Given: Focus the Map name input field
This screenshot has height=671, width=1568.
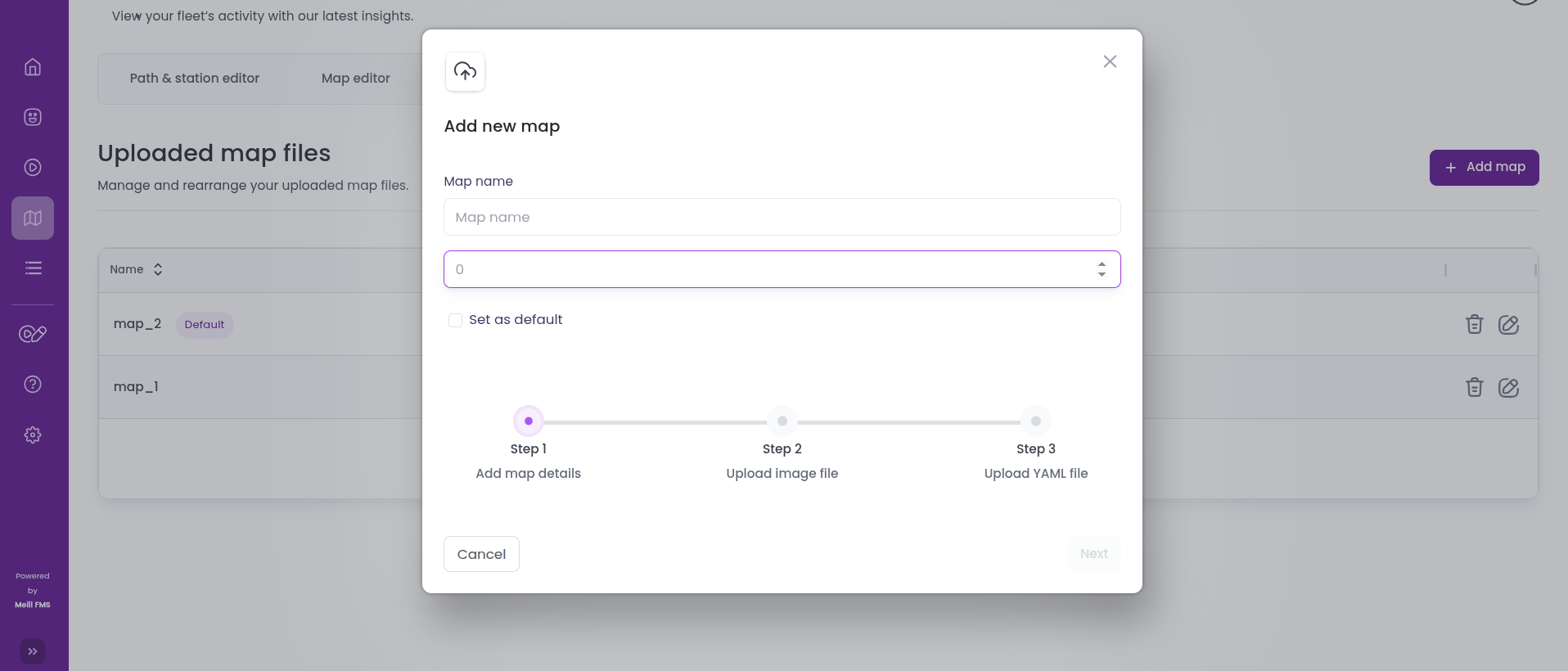Looking at the screenshot, I should coord(782,218).
